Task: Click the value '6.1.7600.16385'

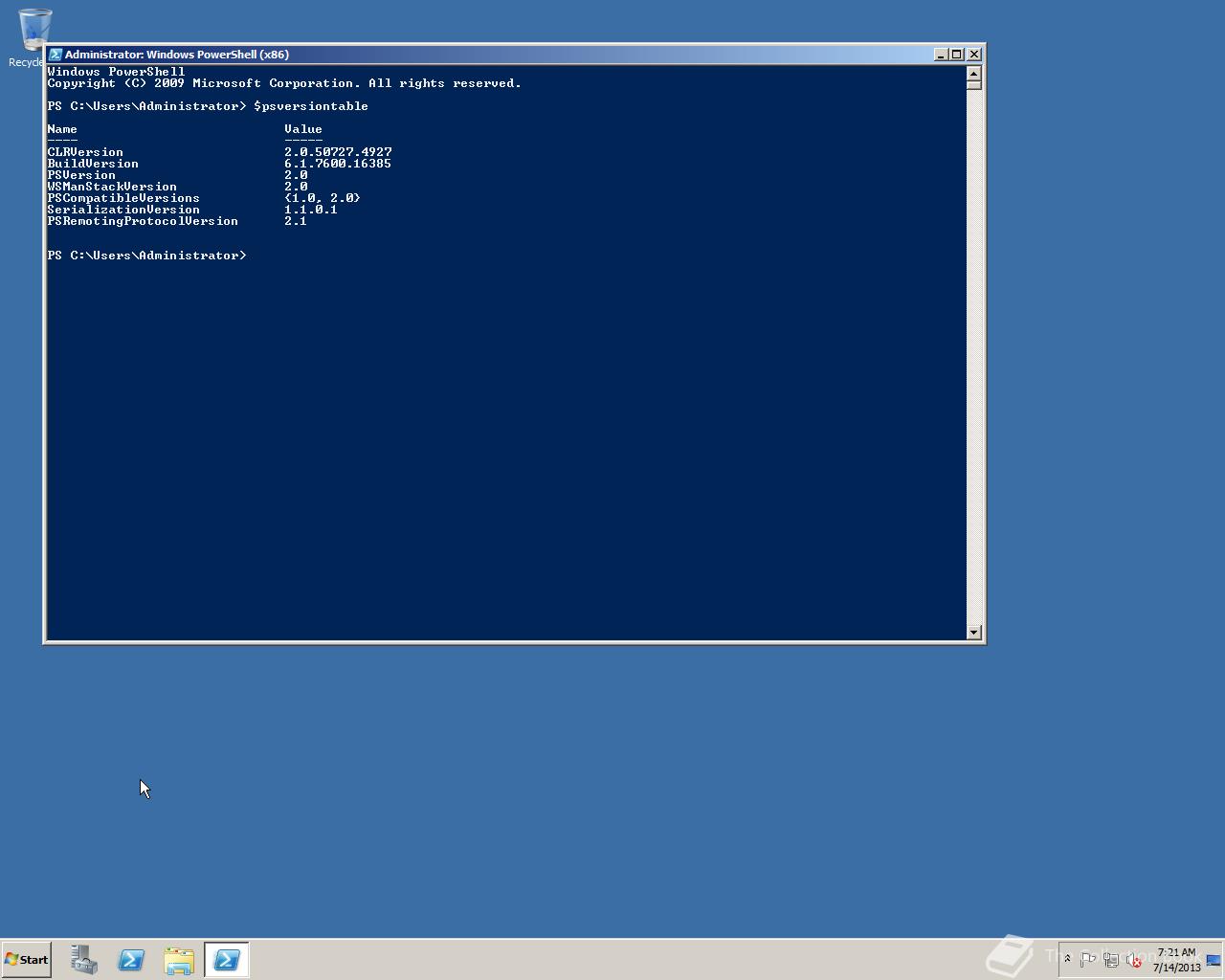Action: tap(338, 164)
